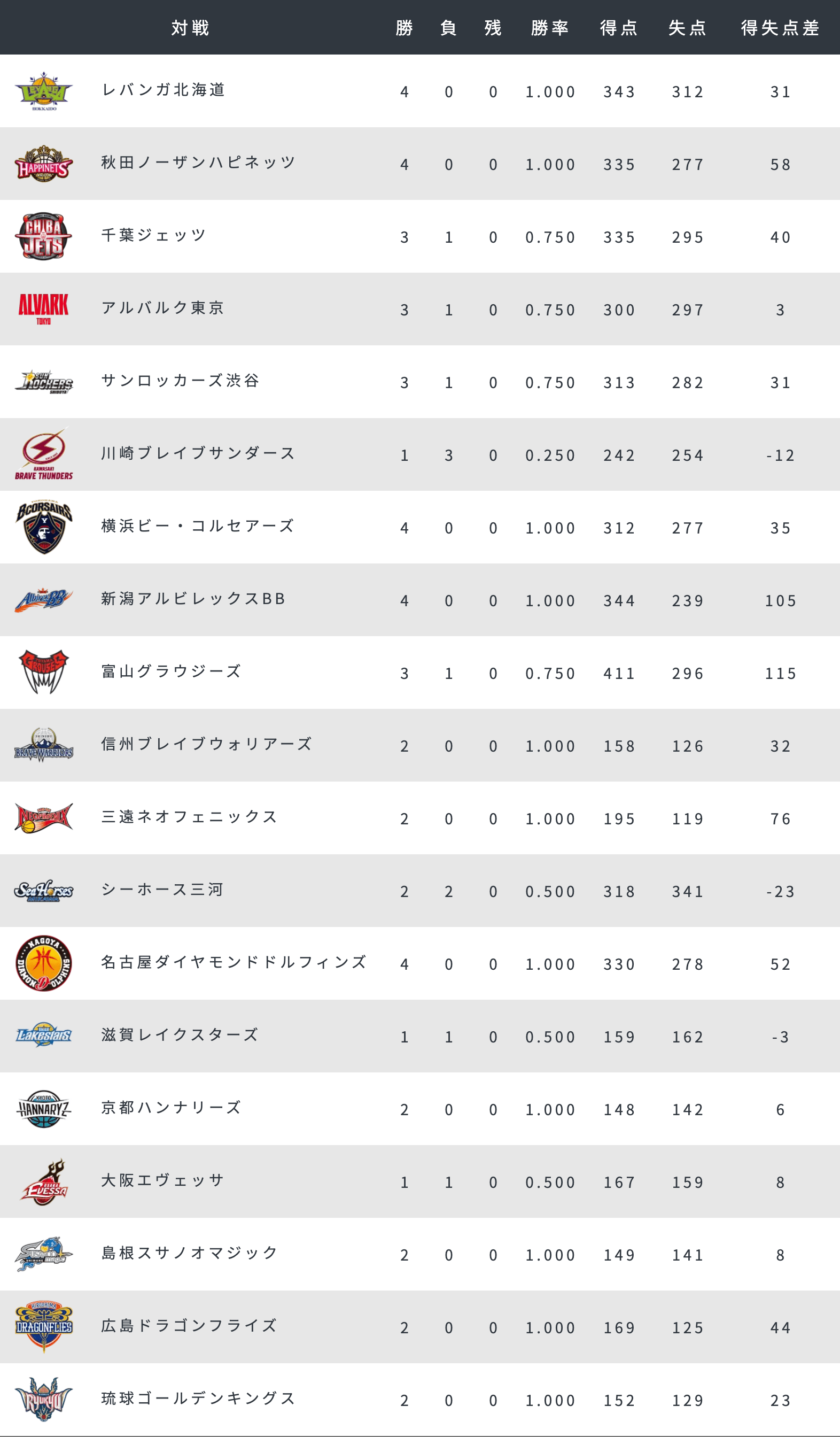The image size is (840, 1437).
Task: Click the 得点 column header
Action: click(x=619, y=27)
